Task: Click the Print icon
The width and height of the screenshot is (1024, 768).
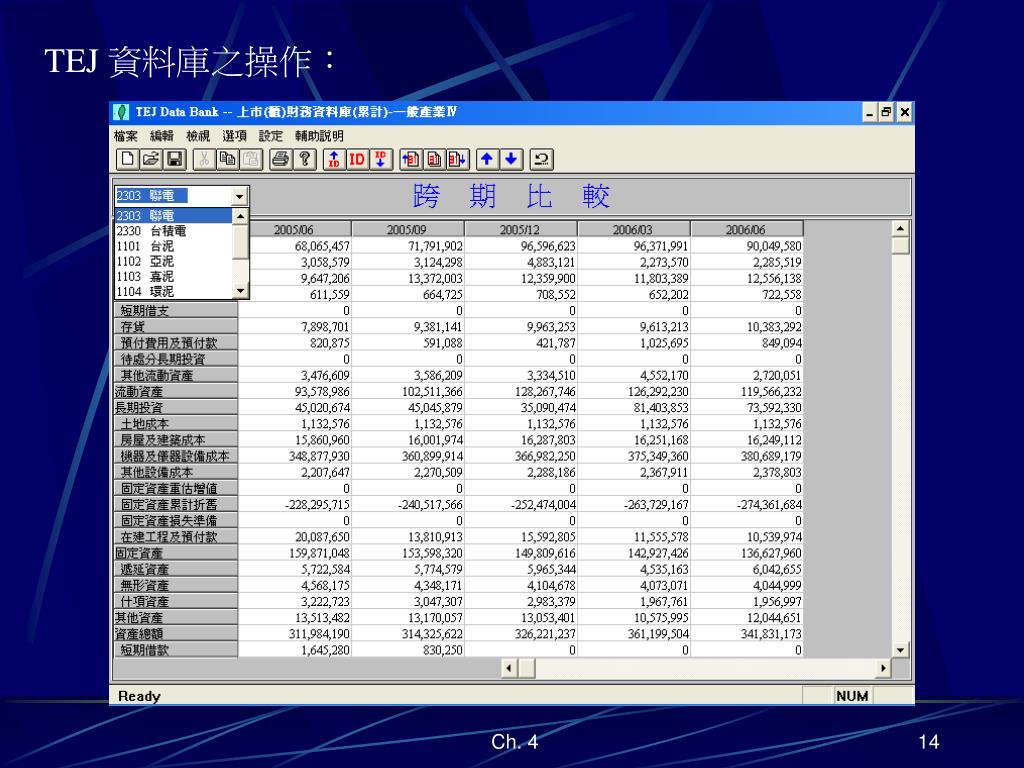Action: [281, 159]
